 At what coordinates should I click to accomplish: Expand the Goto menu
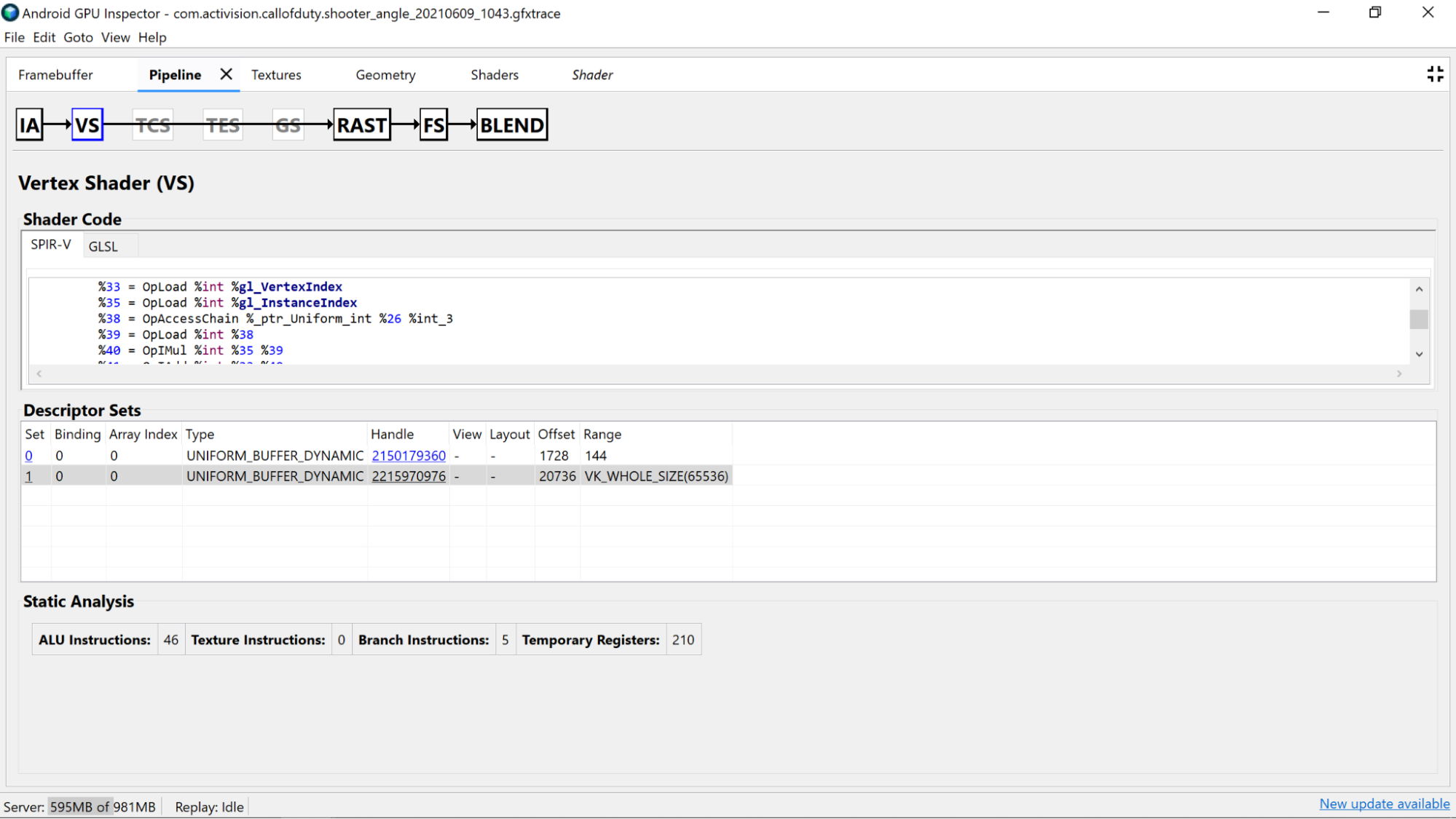pos(77,37)
